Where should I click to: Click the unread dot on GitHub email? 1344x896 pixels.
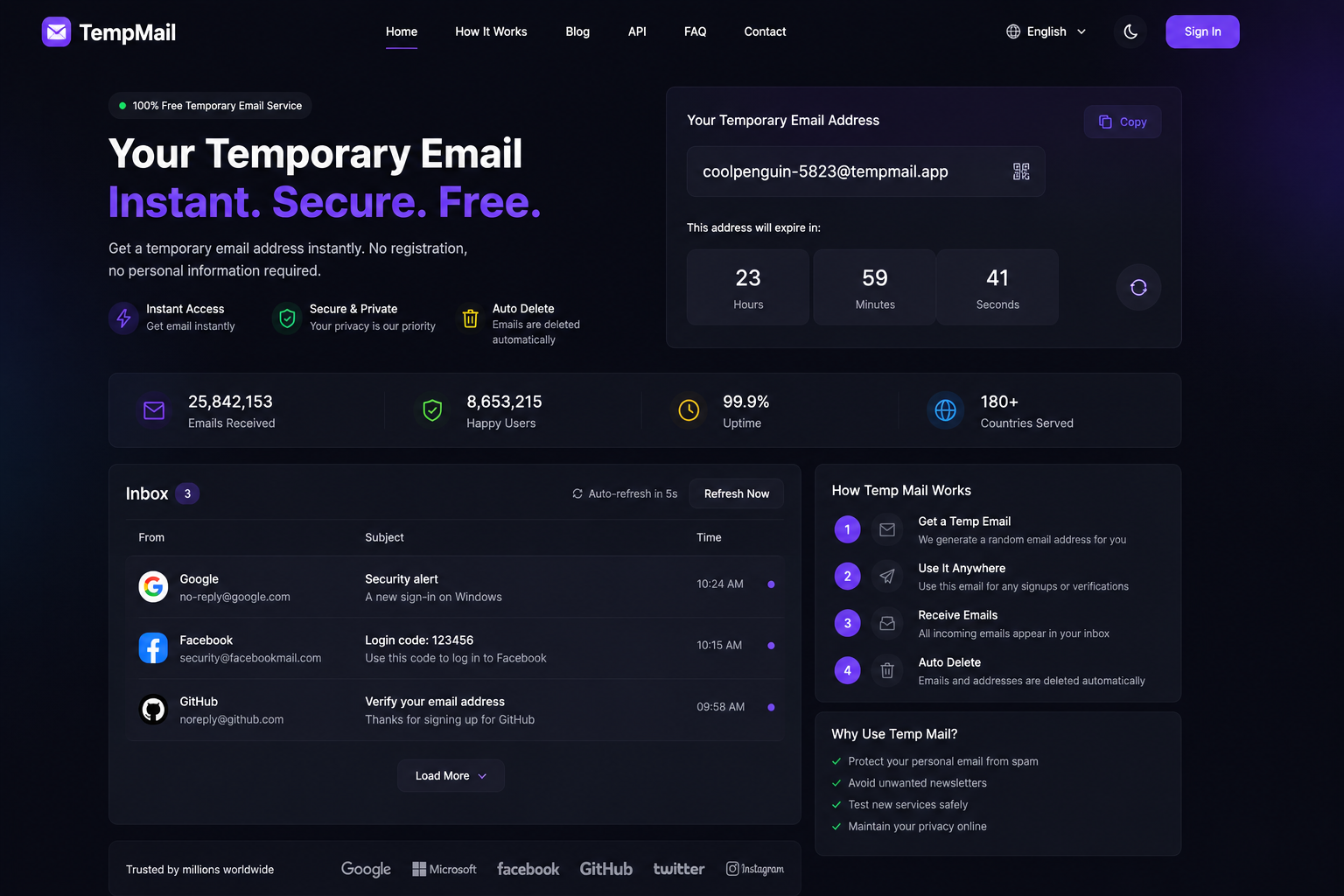click(771, 707)
